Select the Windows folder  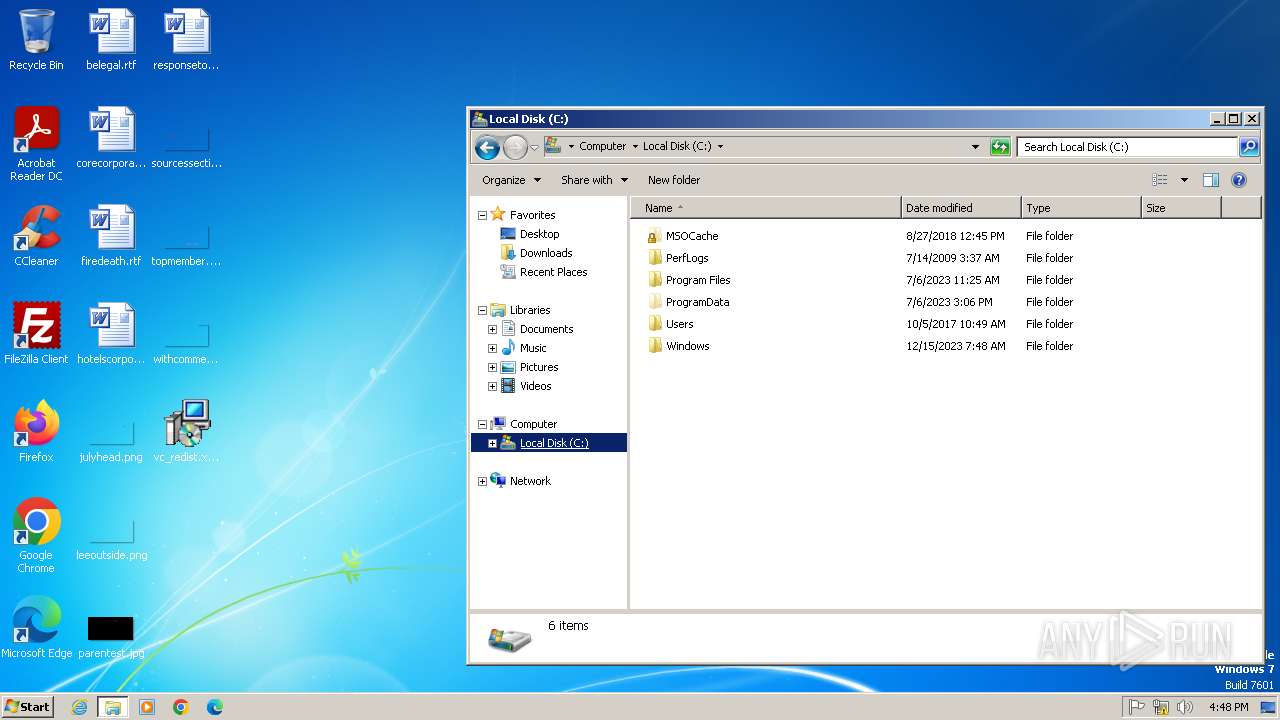pos(687,346)
